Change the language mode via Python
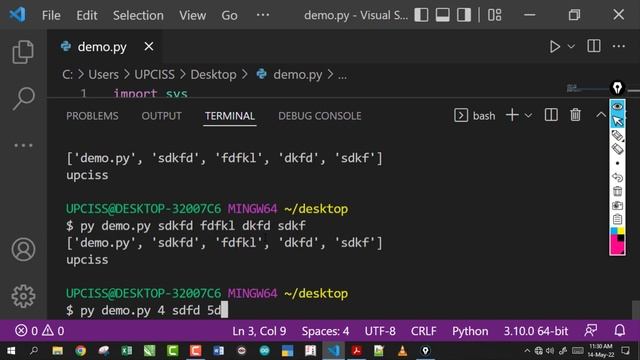Viewport: 640px width, 360px height. point(470,331)
